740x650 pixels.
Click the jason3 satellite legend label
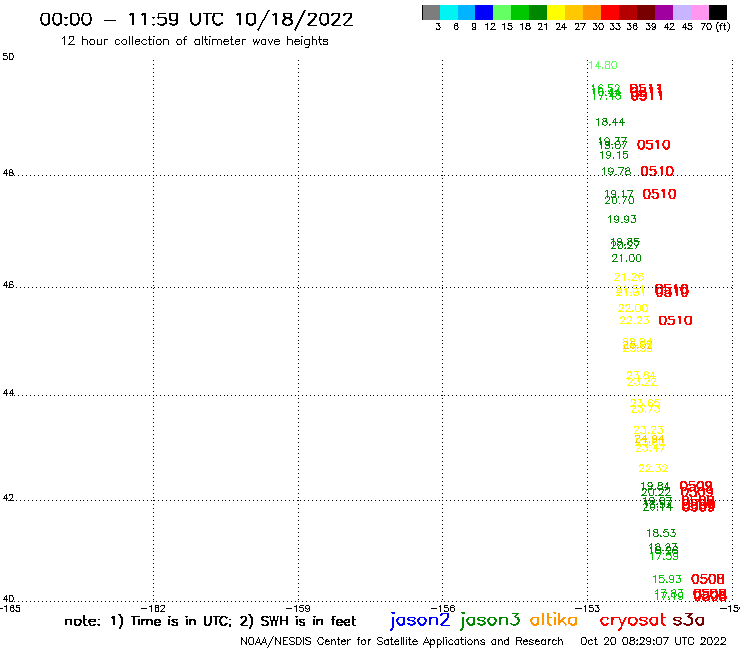click(490, 620)
